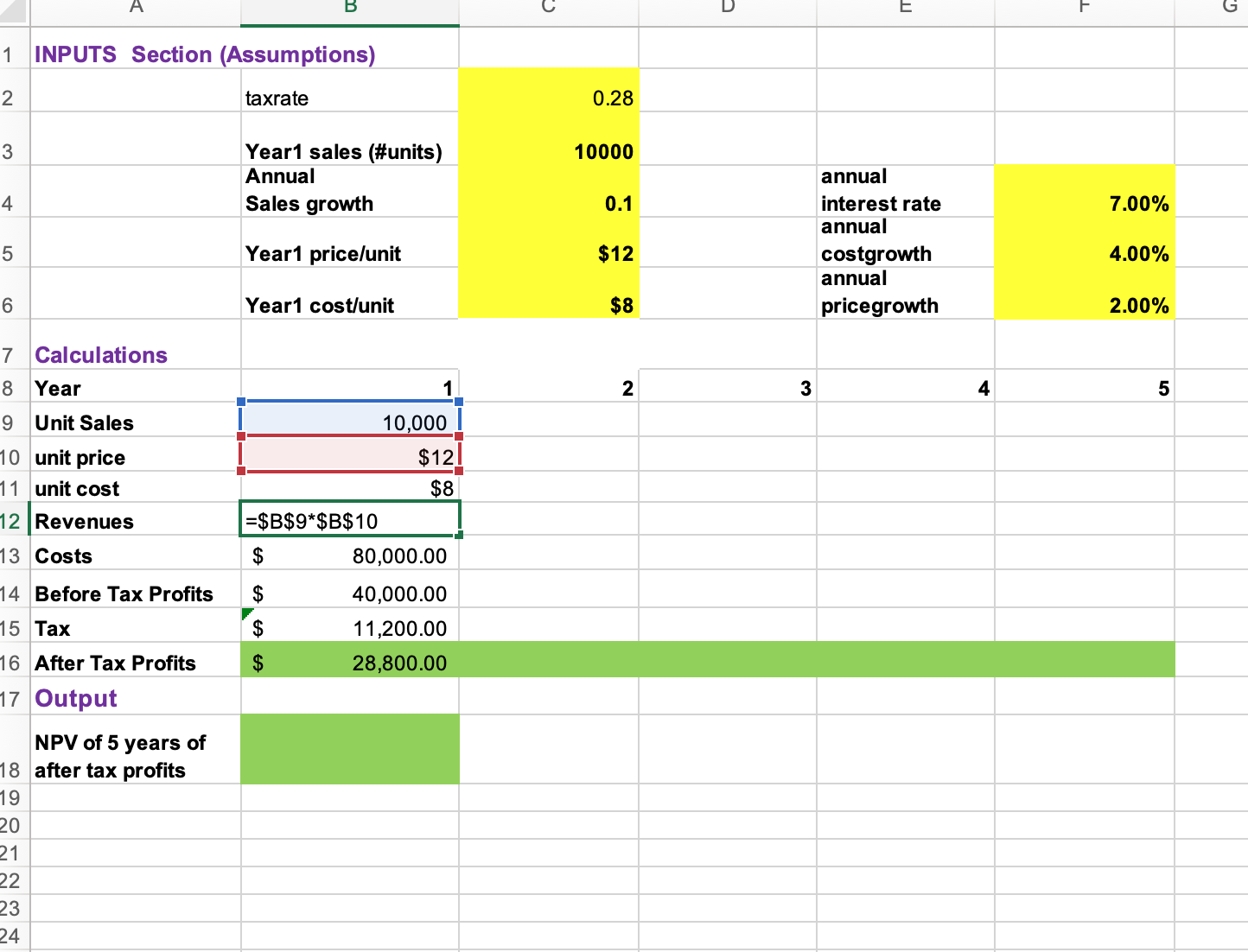This screenshot has width=1248, height=952.
Task: Select After Tax Profits value 28,800.00
Action: [x=350, y=661]
